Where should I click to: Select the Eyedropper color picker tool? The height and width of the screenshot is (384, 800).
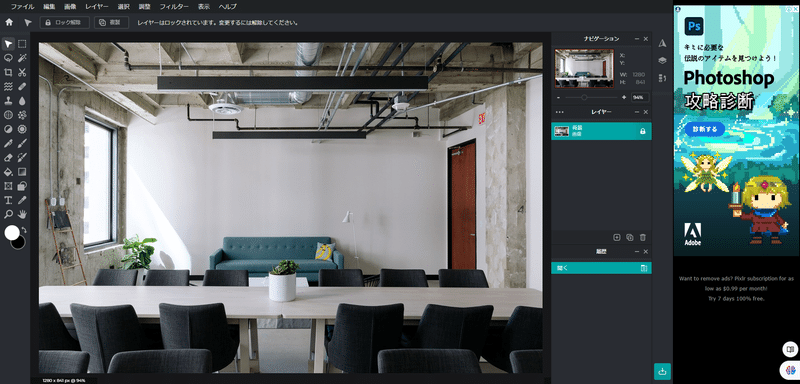tap(22, 200)
